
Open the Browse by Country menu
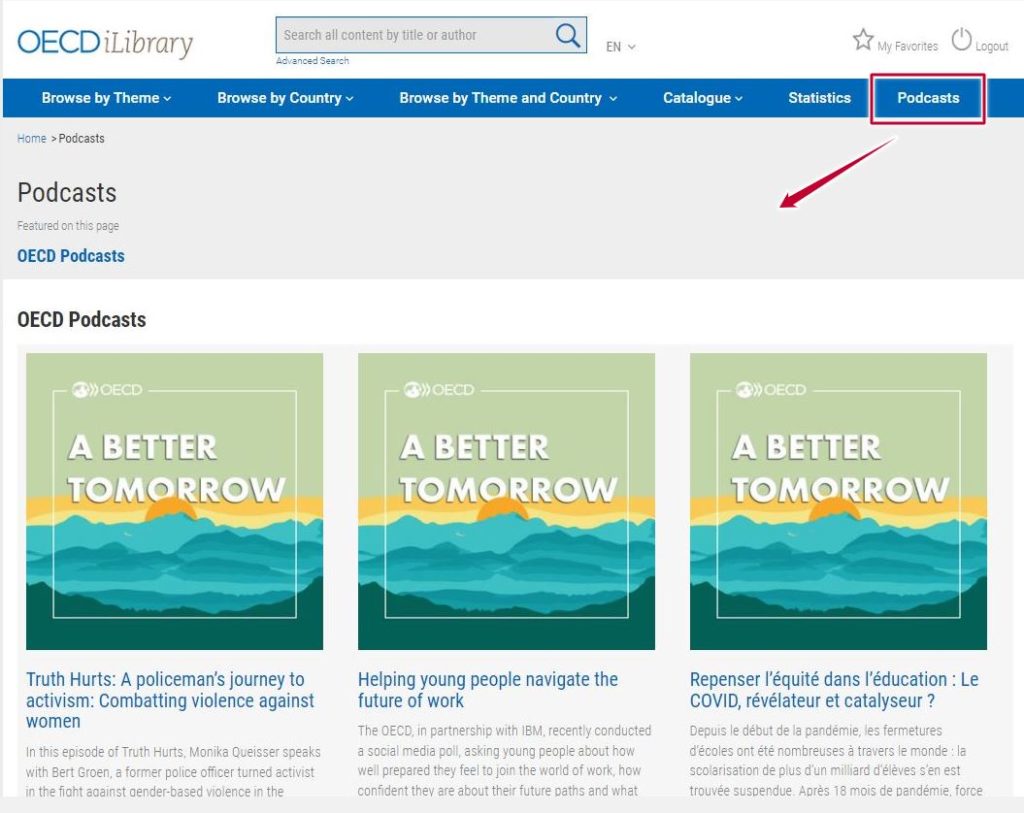pos(285,98)
